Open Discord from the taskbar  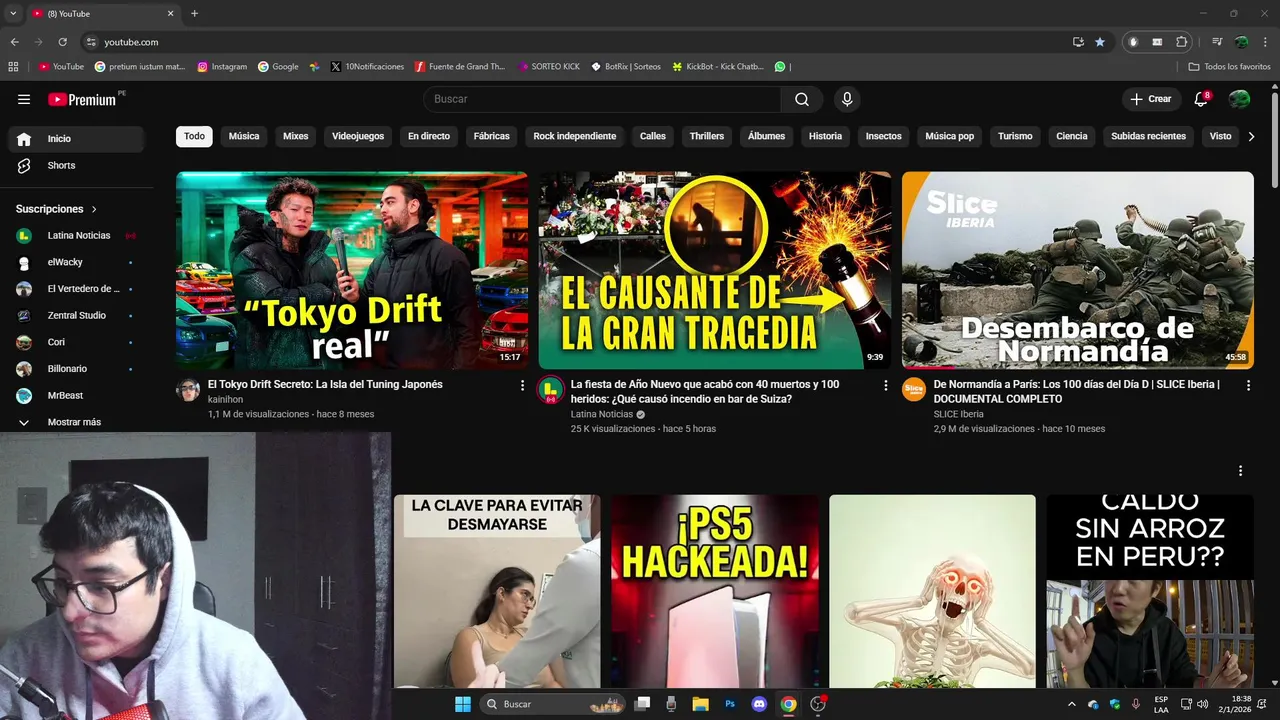point(759,704)
